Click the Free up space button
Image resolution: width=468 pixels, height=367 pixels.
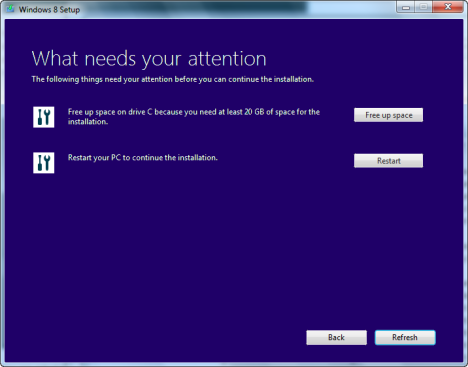click(x=388, y=115)
